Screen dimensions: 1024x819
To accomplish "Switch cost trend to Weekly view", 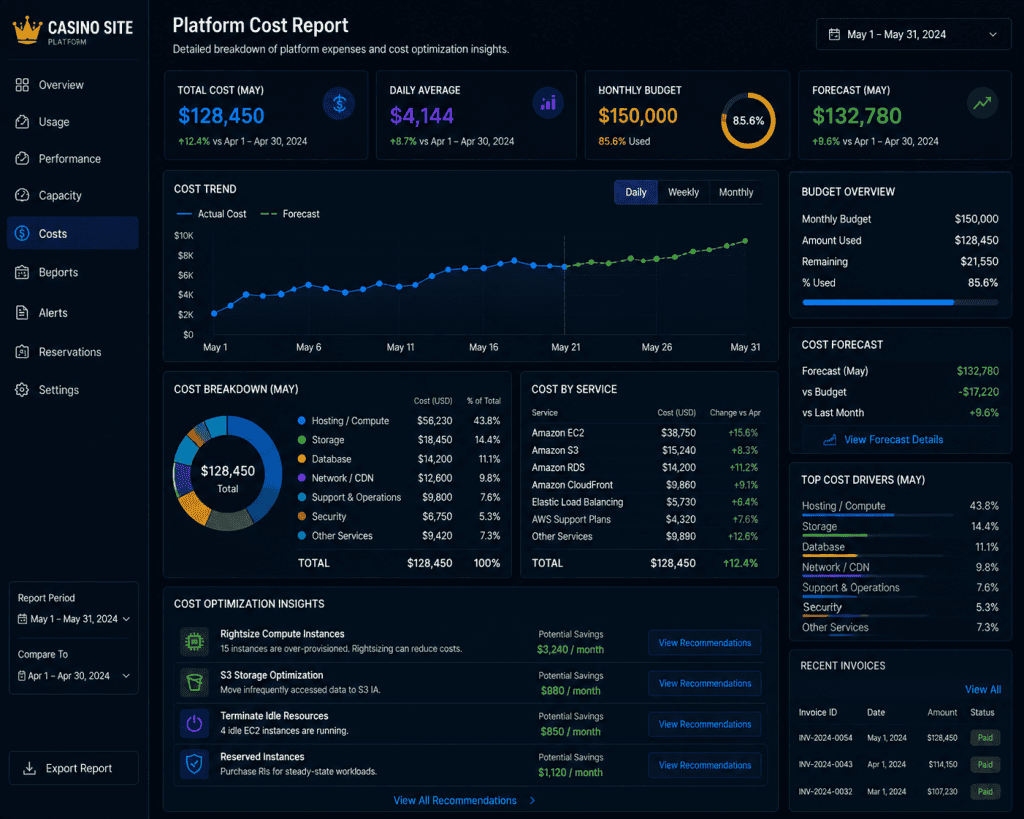I will pos(683,192).
